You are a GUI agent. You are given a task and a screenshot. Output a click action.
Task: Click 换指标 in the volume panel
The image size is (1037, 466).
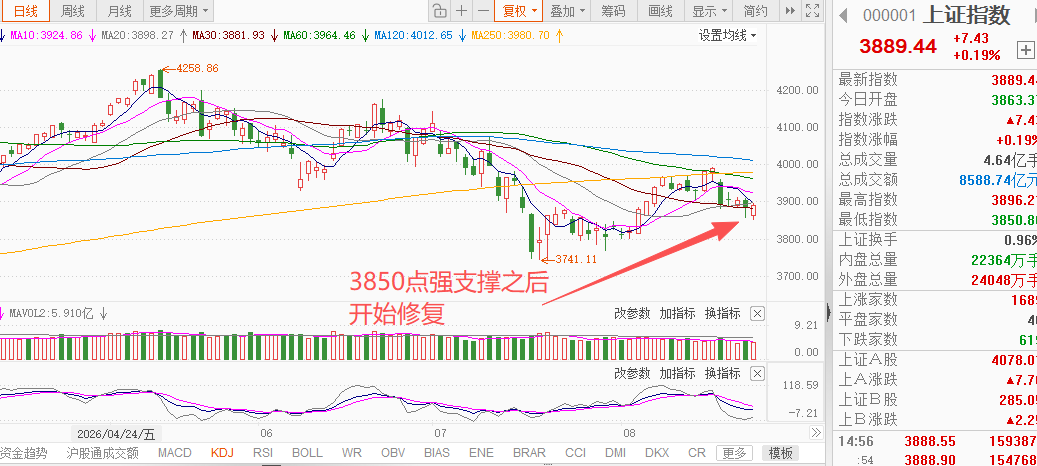click(722, 313)
